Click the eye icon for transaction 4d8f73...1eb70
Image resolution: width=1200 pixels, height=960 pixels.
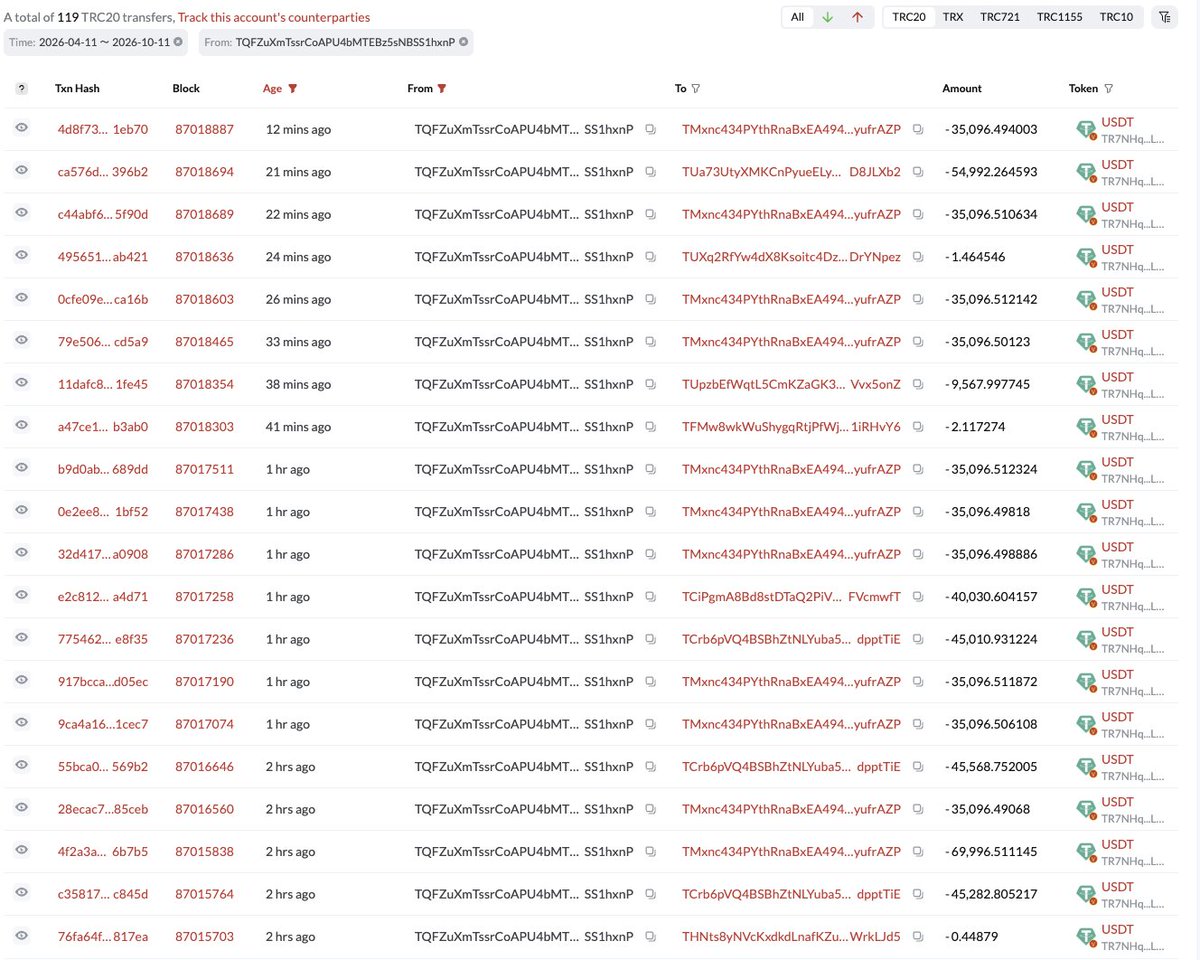[21, 128]
